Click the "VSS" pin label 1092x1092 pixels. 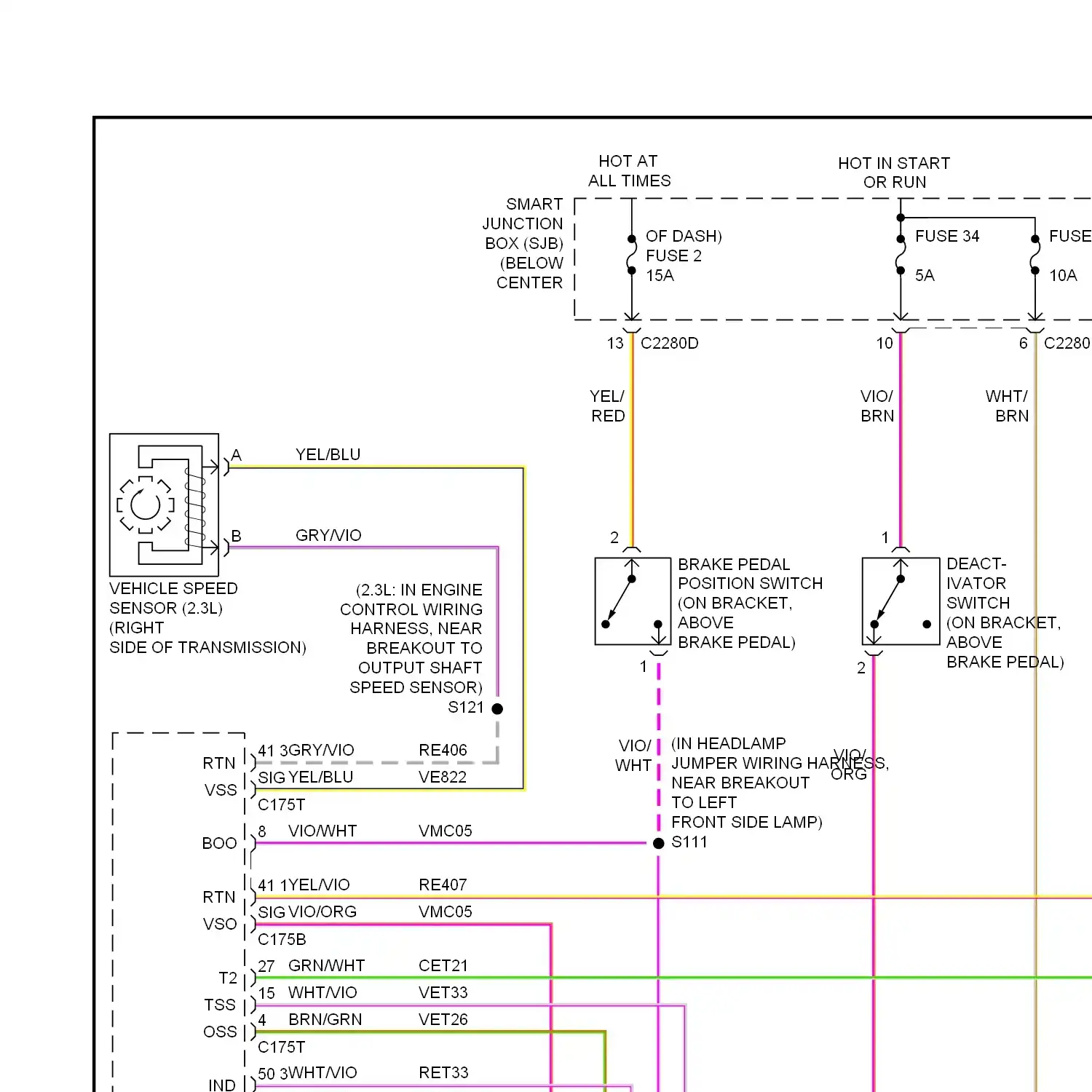[x=221, y=790]
